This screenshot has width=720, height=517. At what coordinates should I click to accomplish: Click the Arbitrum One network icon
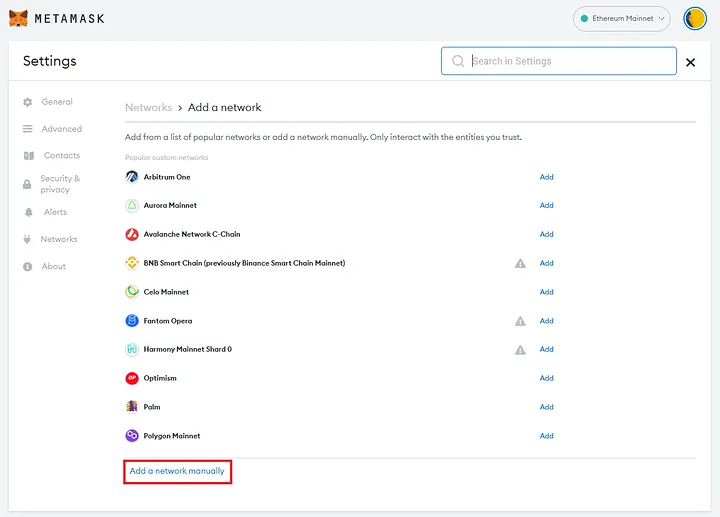click(132, 177)
